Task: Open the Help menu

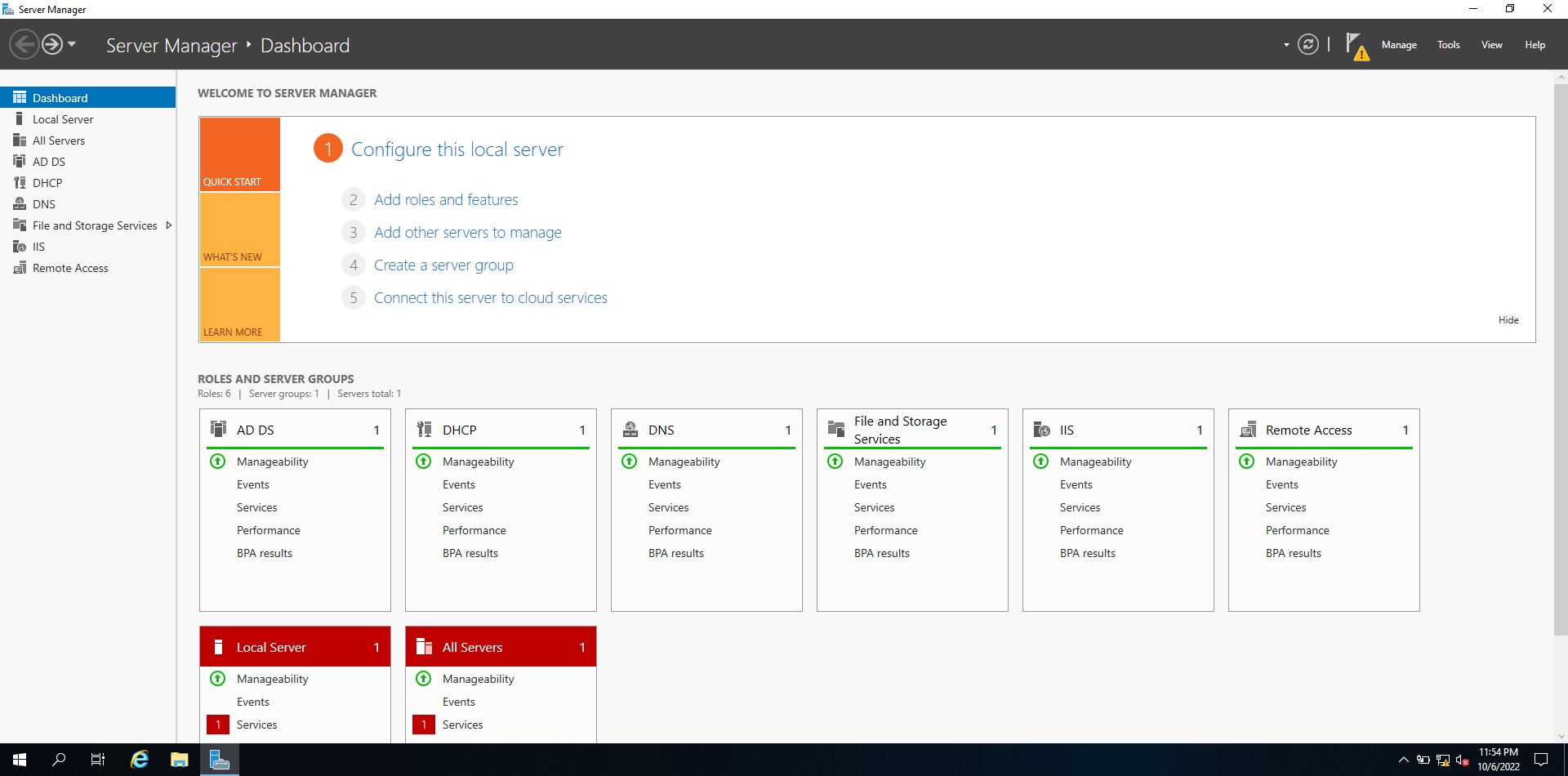Action: [1535, 45]
